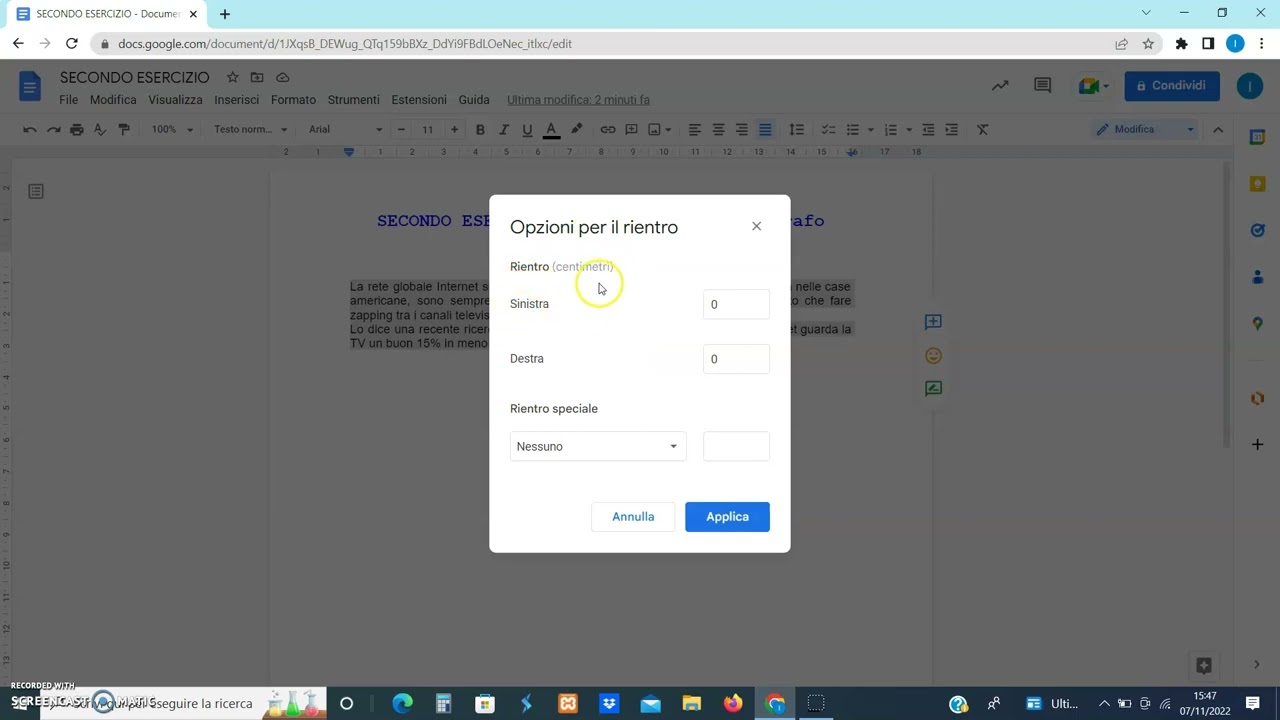Open the Formato menu
Image resolution: width=1280 pixels, height=720 pixels.
(293, 100)
